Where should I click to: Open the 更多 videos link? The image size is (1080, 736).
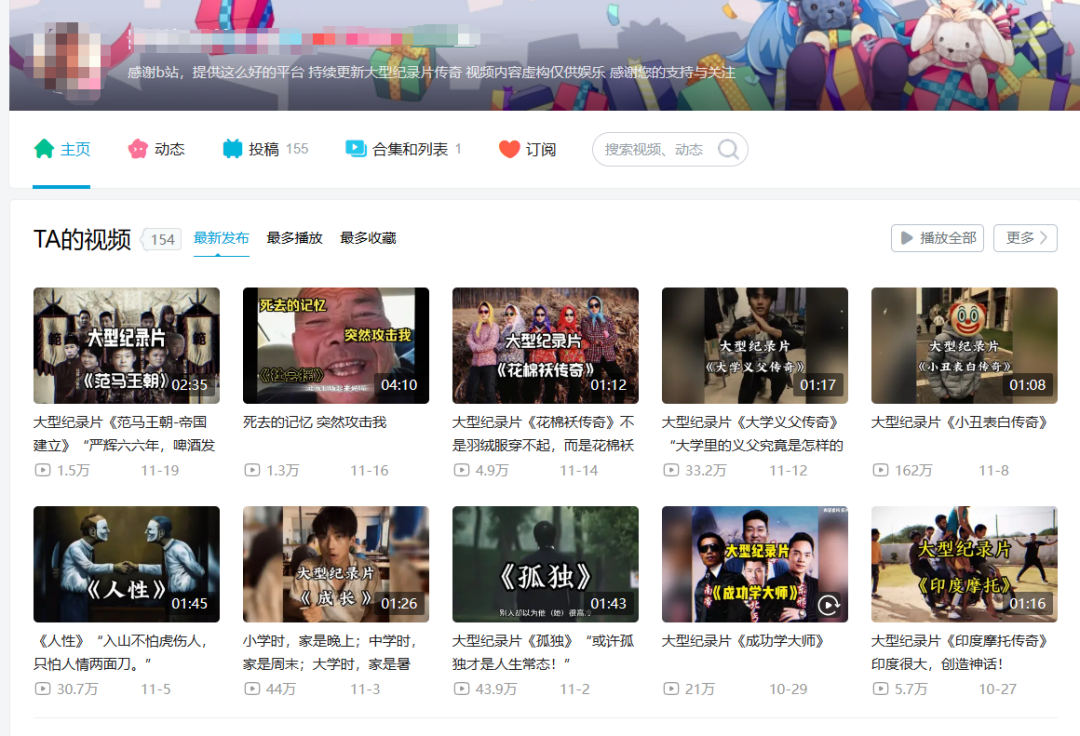1025,238
